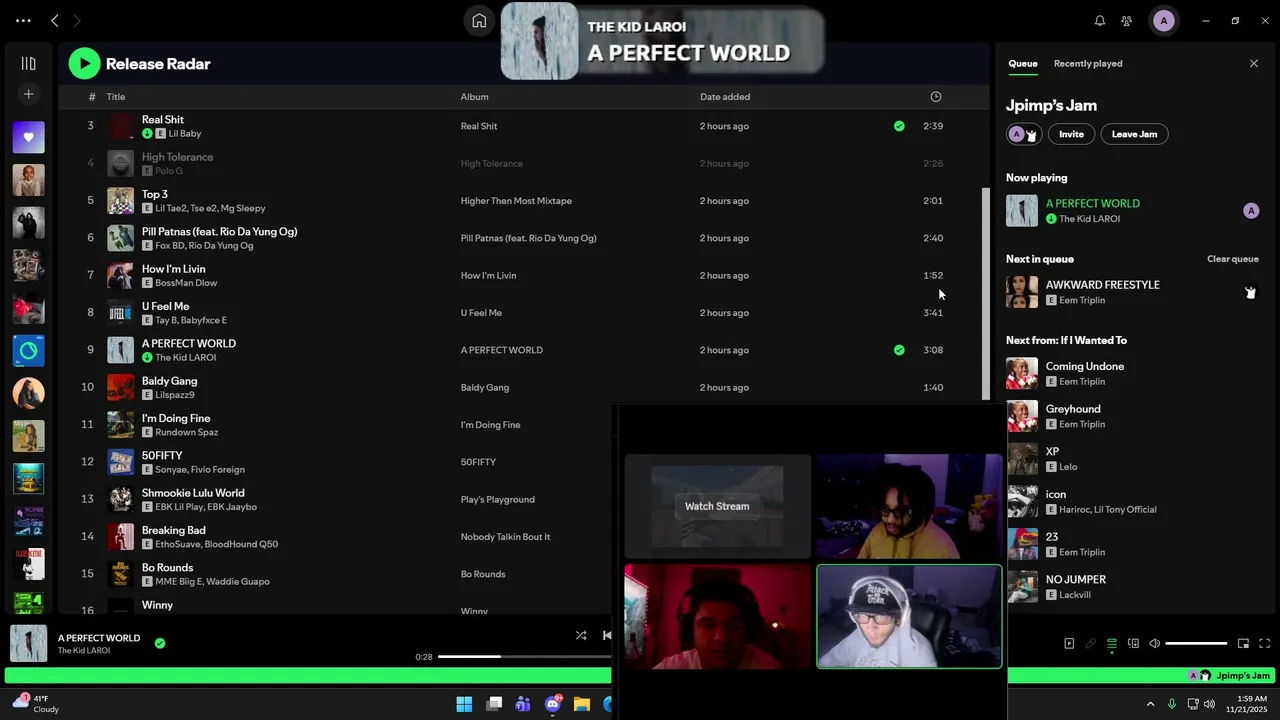Leave the current Jam
This screenshot has width=1280, height=720.
[x=1134, y=134]
